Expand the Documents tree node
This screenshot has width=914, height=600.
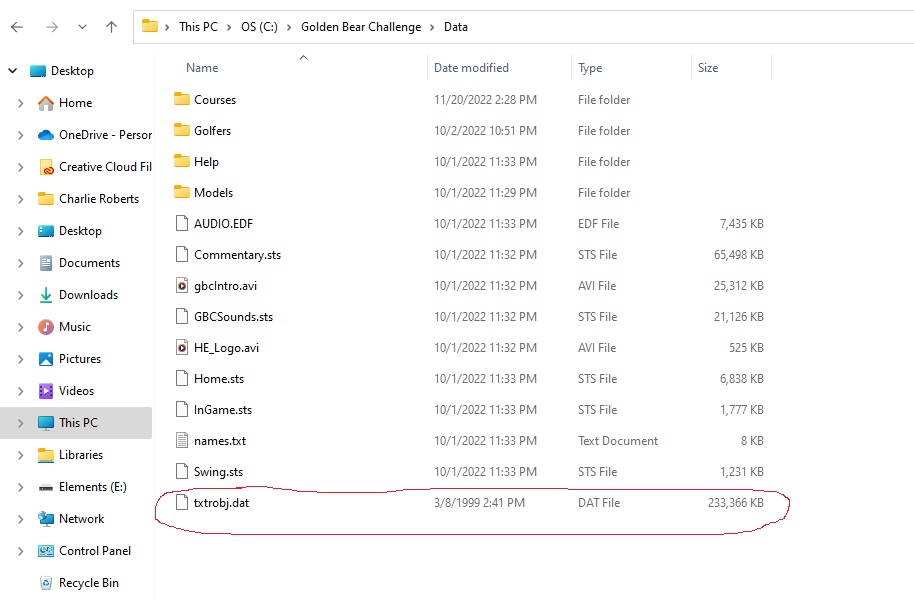pos(21,264)
